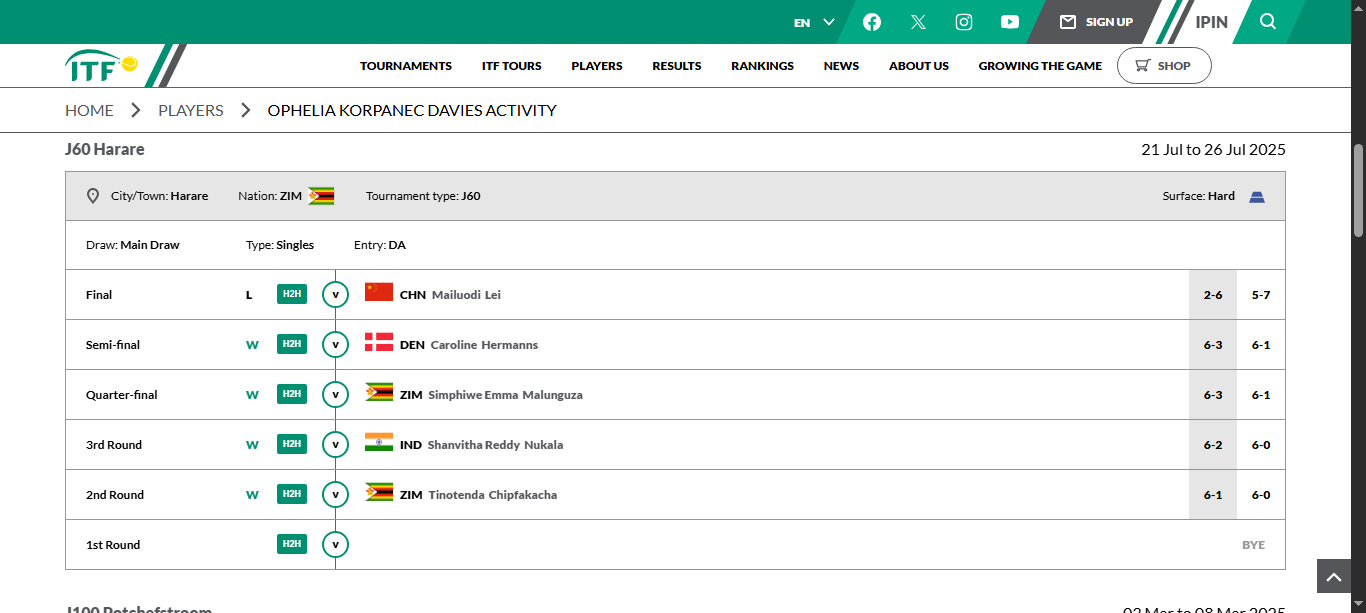The height and width of the screenshot is (613, 1366).
Task: Expand the EN language dropdown
Action: [x=814, y=22]
